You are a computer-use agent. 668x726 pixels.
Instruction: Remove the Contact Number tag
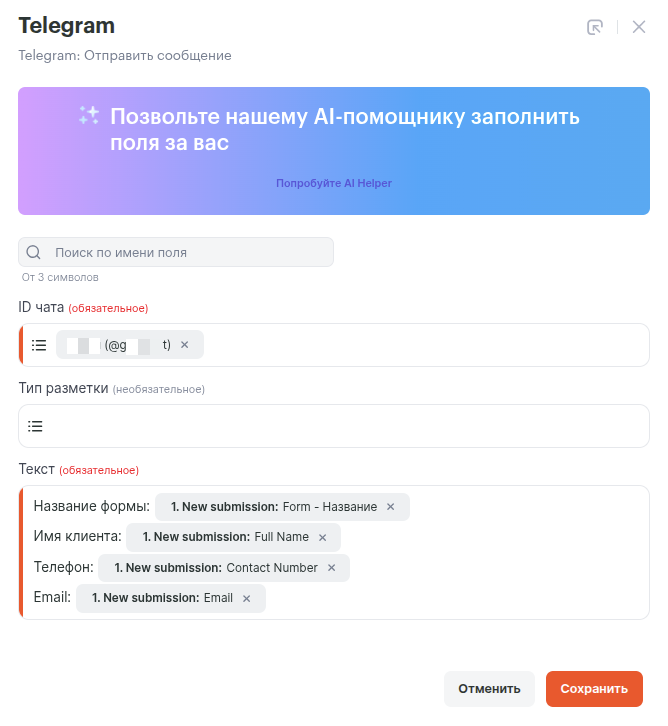331,568
